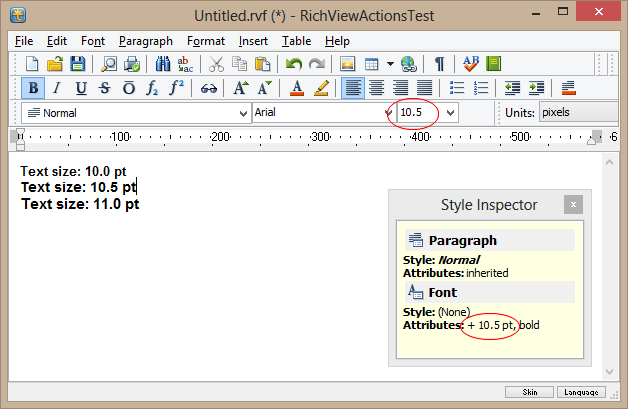Viewport: 628px width, 409px height.
Task: Click the Increase indent icon
Action: 535,88
